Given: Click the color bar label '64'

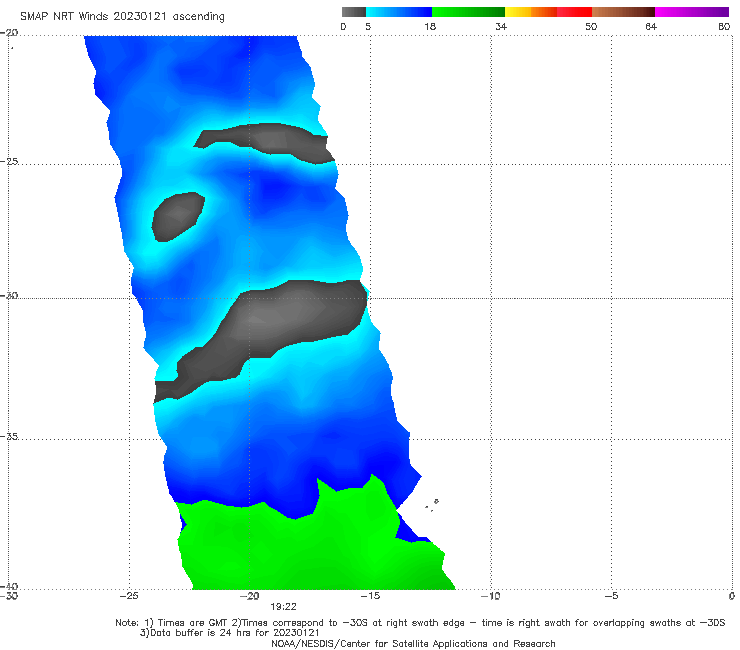Looking at the screenshot, I should pos(651,26).
